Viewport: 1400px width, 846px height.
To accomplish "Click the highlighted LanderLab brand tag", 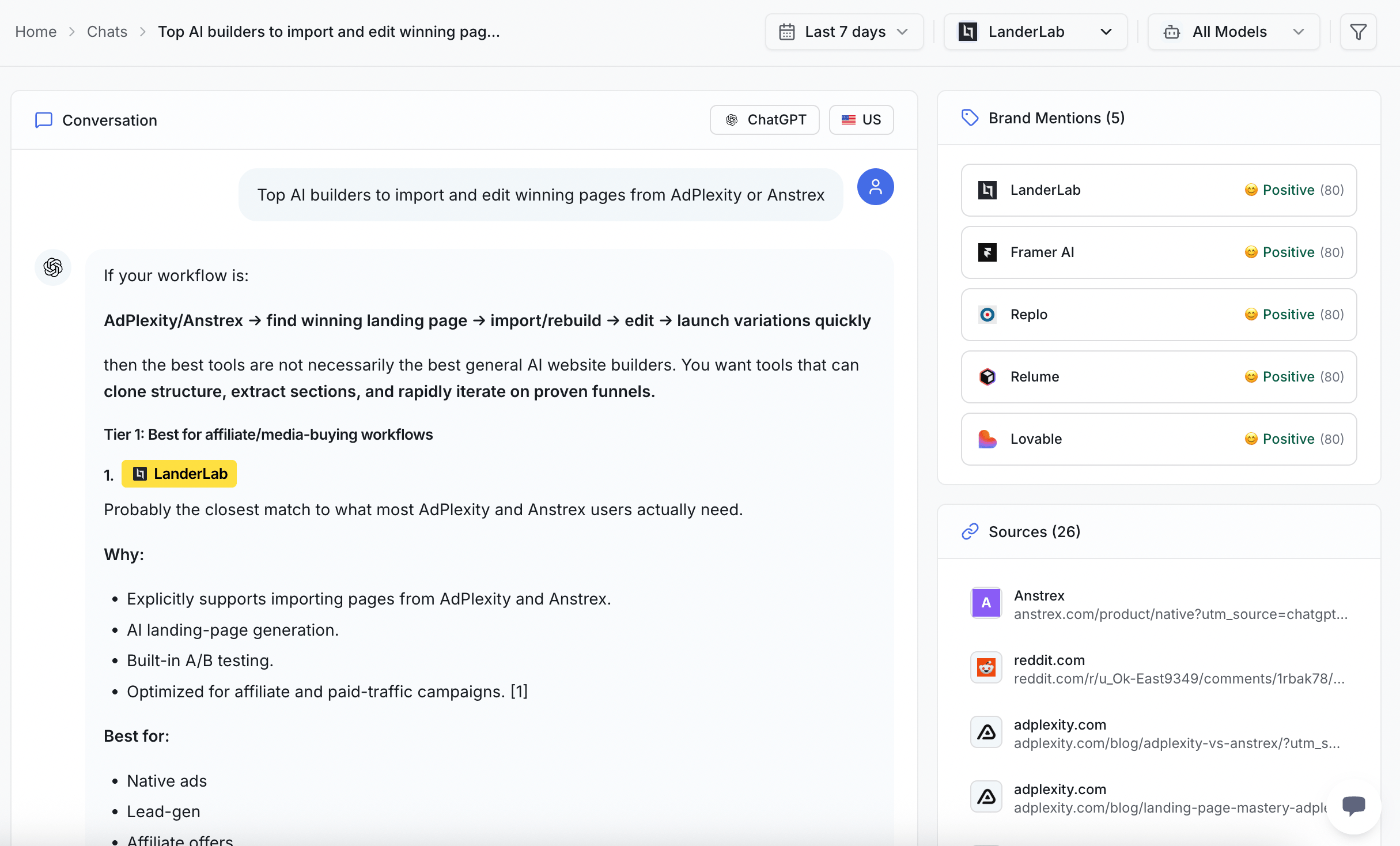I will pos(179,474).
